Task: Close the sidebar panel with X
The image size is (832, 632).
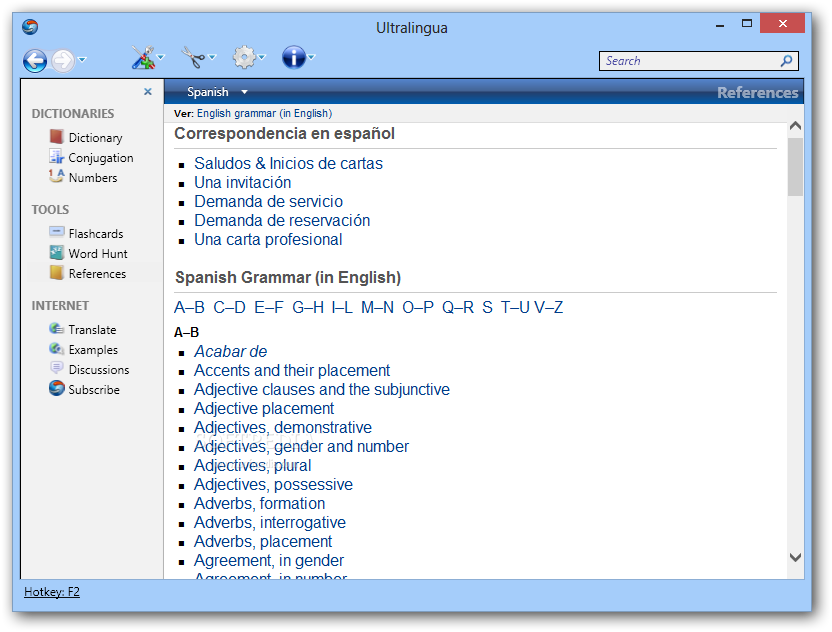Action: coord(148,92)
